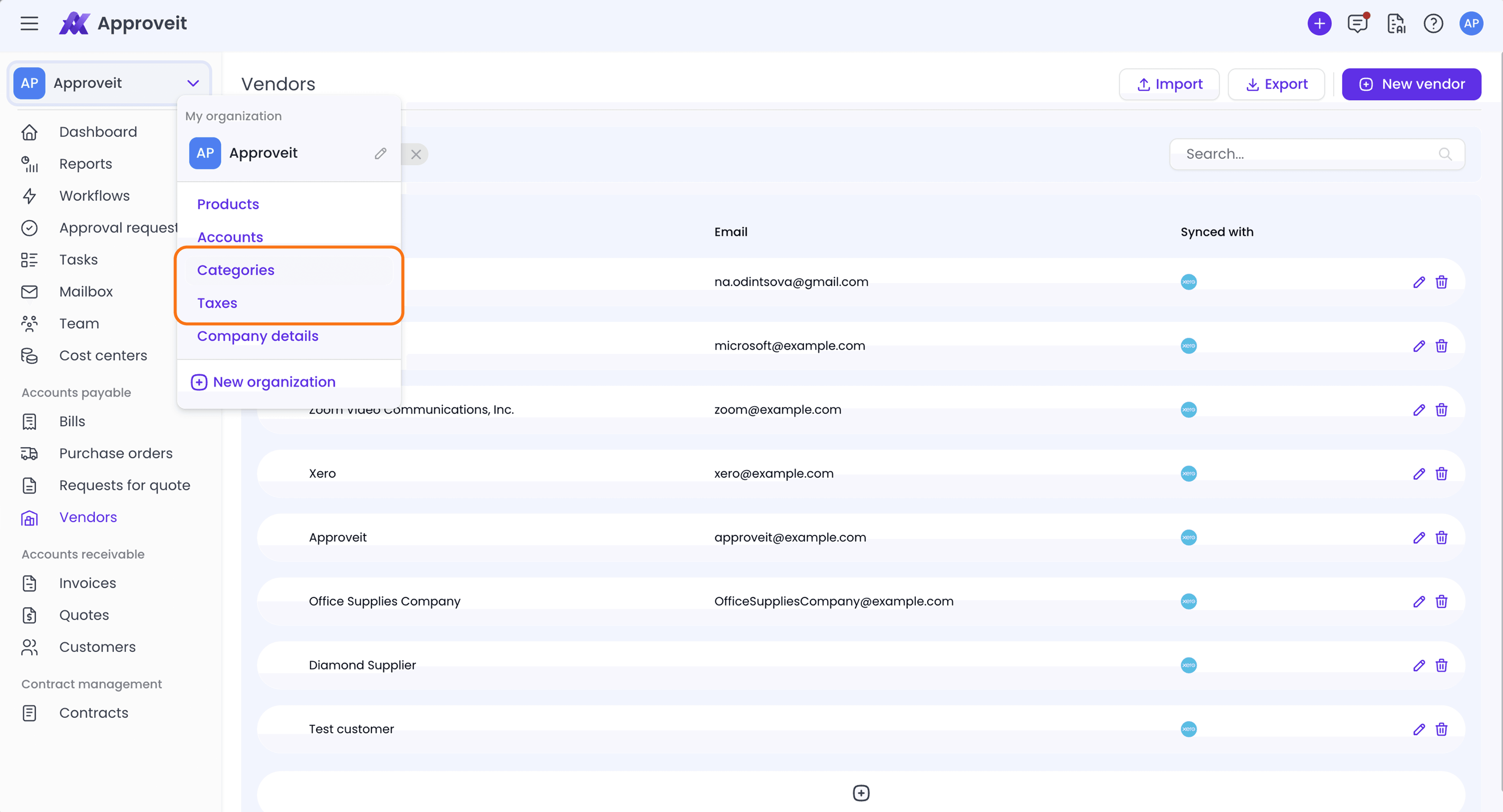Click Xero sync badge for Office Supplies Company
The width and height of the screenshot is (1503, 812).
coord(1189,601)
